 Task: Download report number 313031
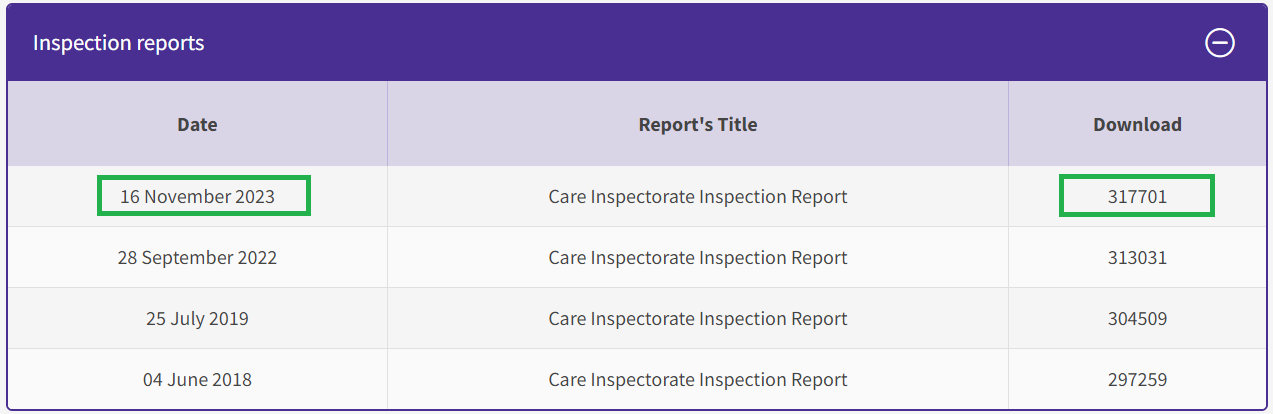(x=1137, y=257)
